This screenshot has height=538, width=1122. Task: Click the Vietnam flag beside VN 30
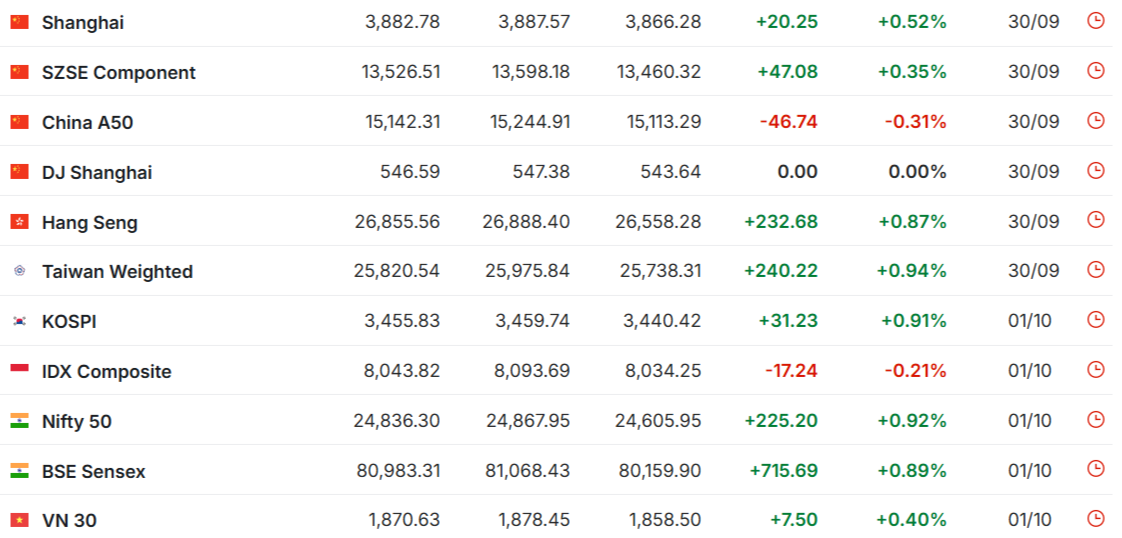20,520
